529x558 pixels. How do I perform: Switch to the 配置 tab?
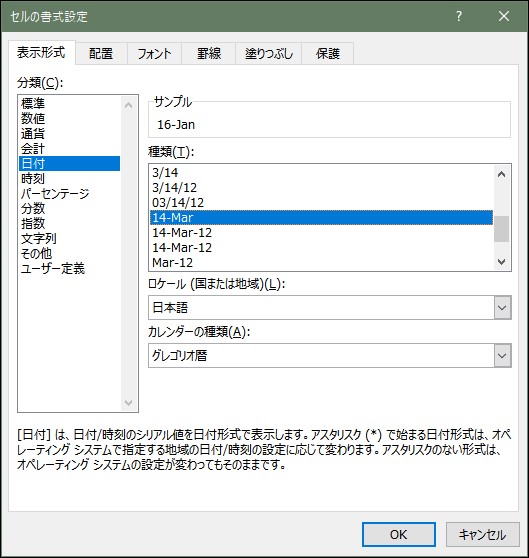tap(101, 53)
